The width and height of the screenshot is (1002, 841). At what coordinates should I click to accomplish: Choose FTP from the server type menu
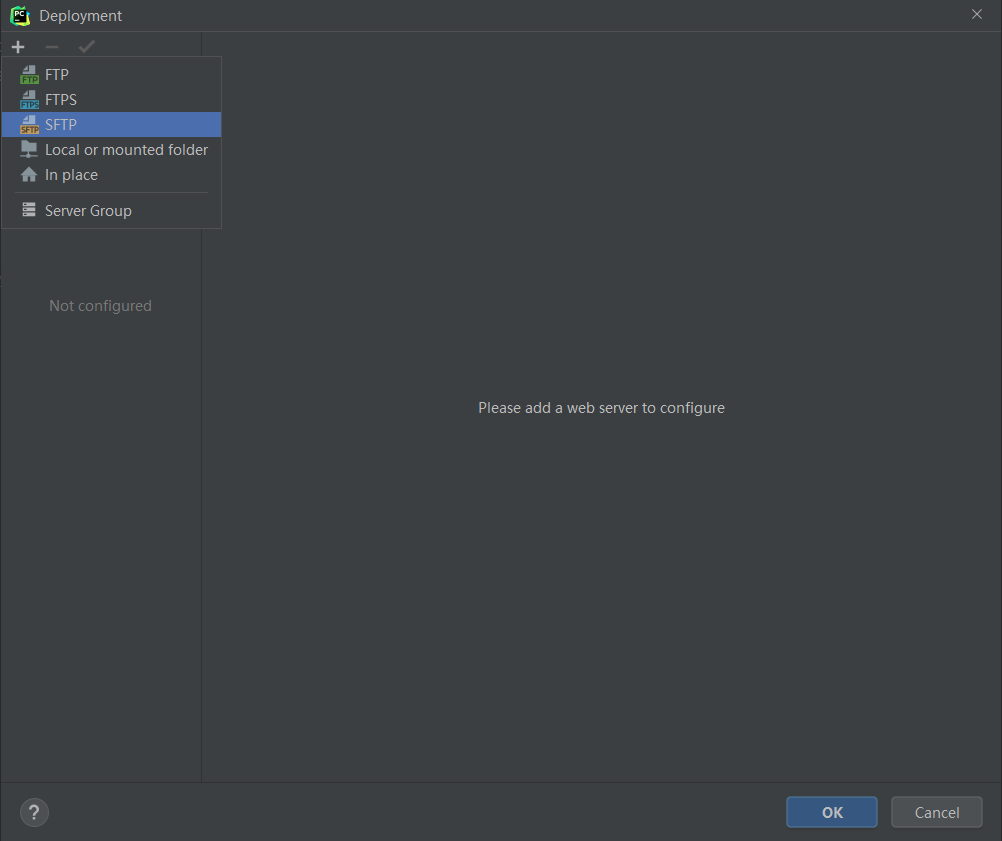tap(111, 75)
